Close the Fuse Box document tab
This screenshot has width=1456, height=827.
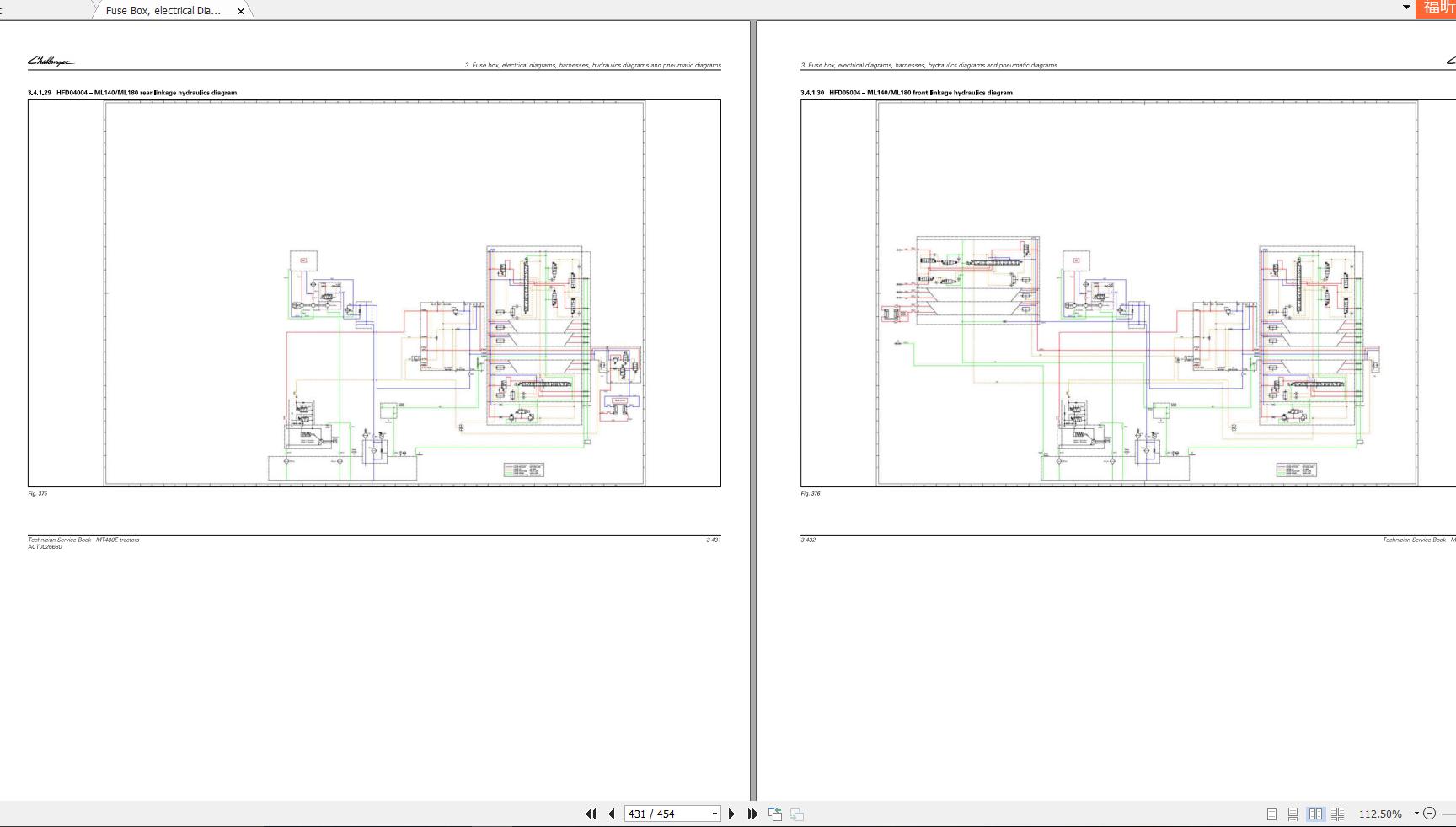coord(241,11)
